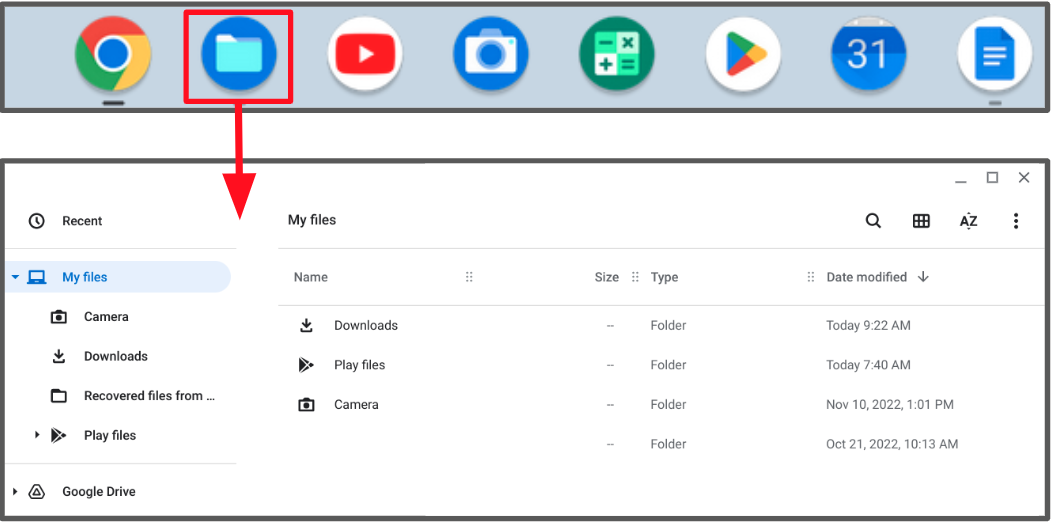Open the Calculator app icon
1051x522 pixels.
tap(616, 54)
